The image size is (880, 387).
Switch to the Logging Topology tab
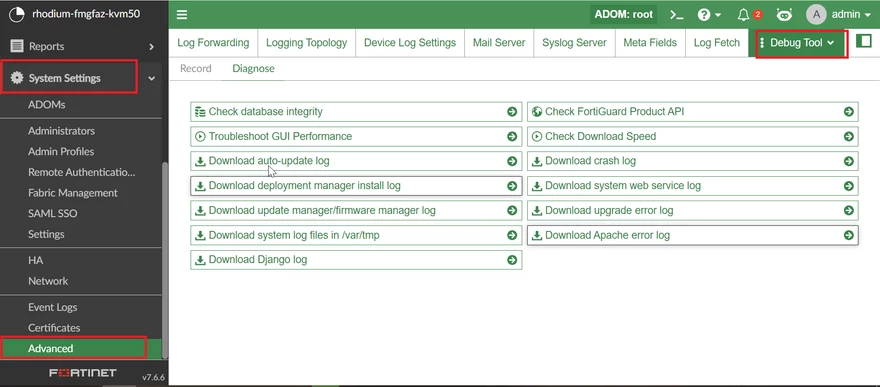pos(306,43)
